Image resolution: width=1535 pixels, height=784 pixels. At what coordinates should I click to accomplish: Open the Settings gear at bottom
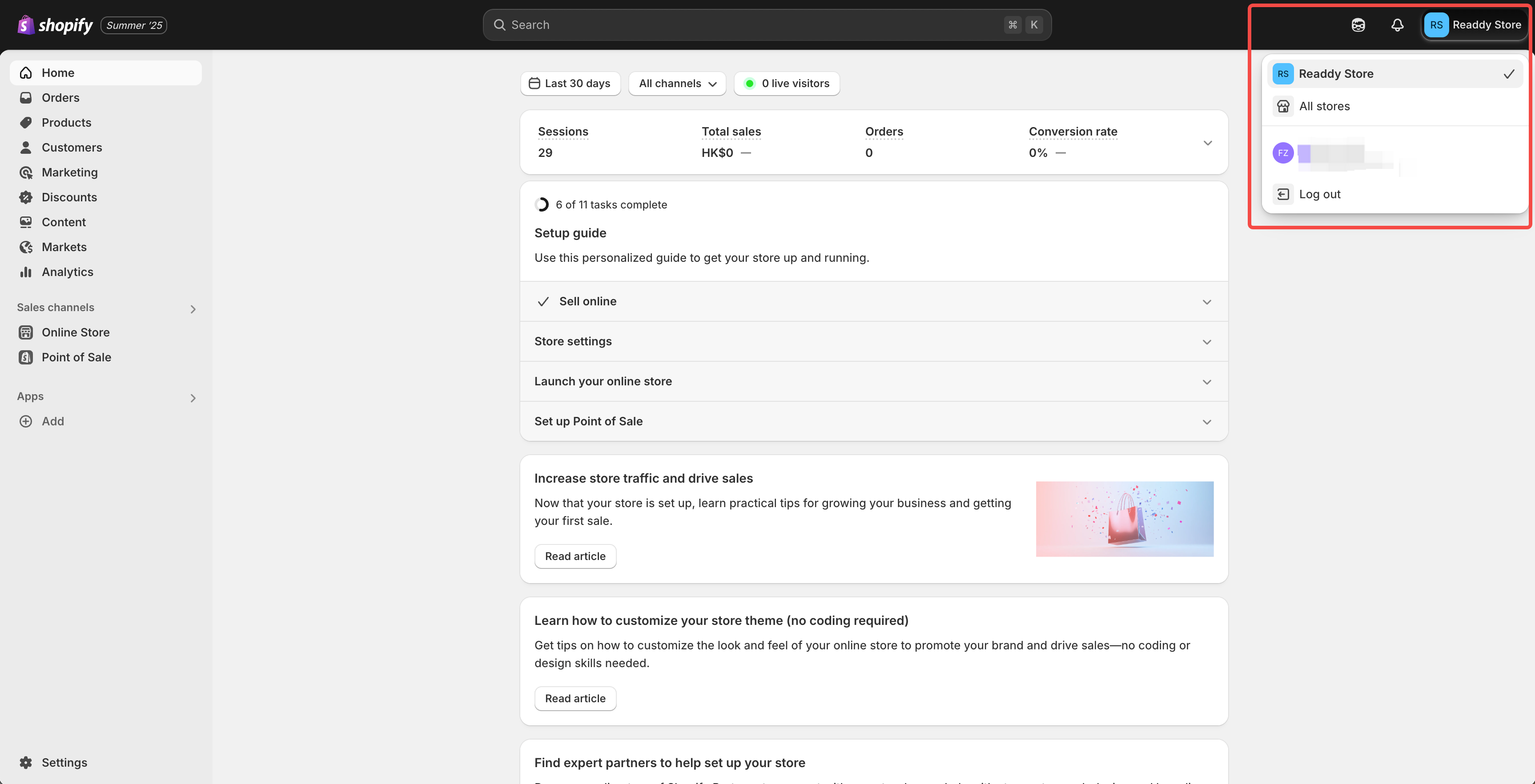26,763
